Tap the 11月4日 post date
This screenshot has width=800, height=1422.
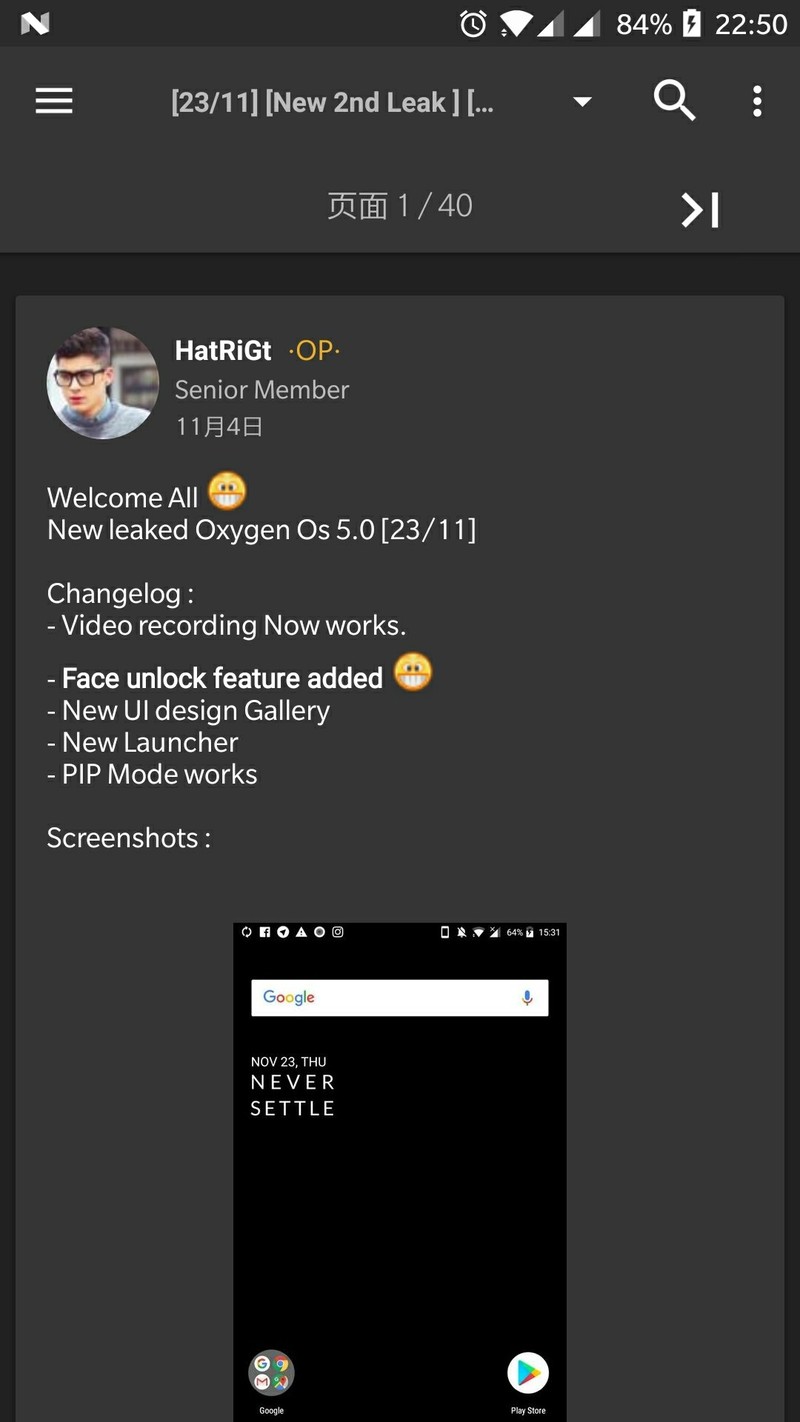click(x=219, y=427)
